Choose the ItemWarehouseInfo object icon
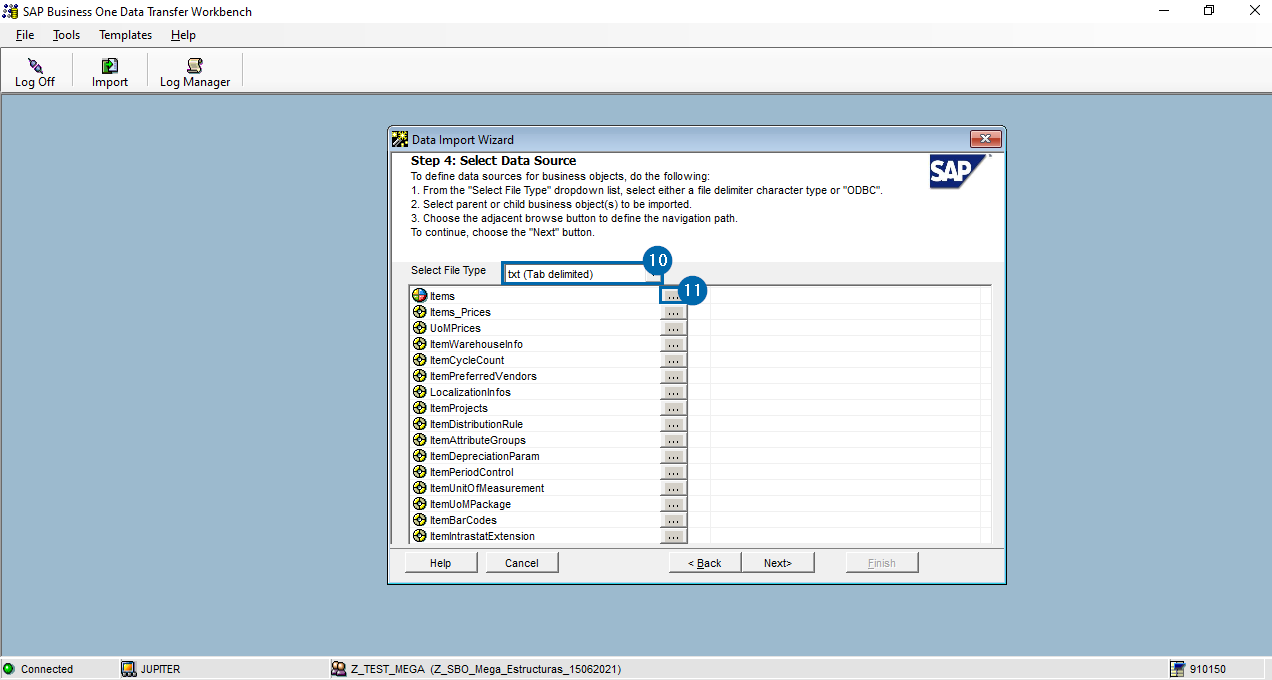Image resolution: width=1272 pixels, height=680 pixels. tap(420, 344)
